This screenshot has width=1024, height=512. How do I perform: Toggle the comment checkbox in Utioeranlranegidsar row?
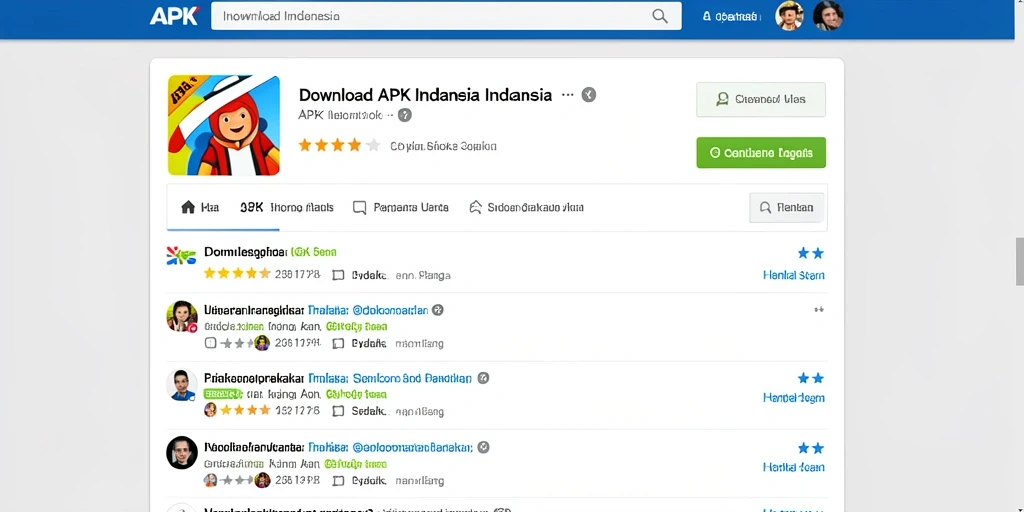tap(338, 343)
